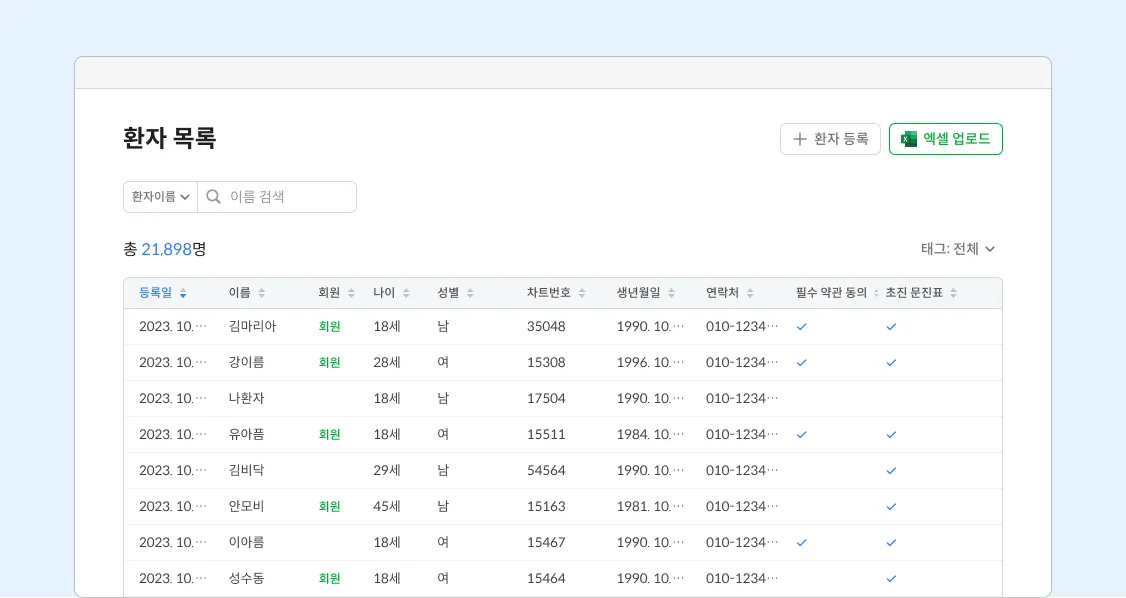This screenshot has height=598, width=1126.
Task: Select patient name 나환자
Action: tap(246, 398)
